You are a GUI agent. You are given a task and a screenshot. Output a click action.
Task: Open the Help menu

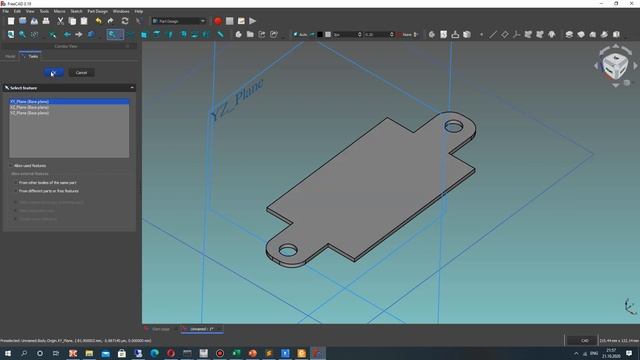coord(139,11)
